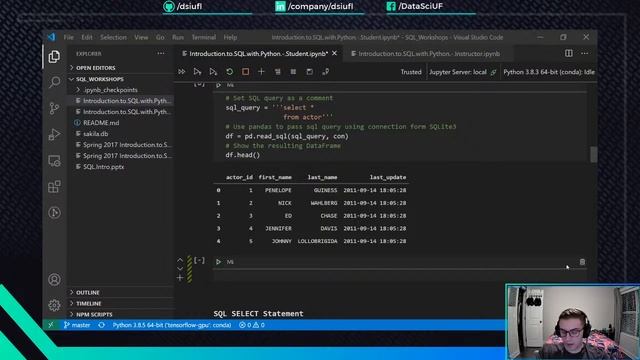Close the Student notebook tab
This screenshot has width=640, height=360.
[x=335, y=53]
